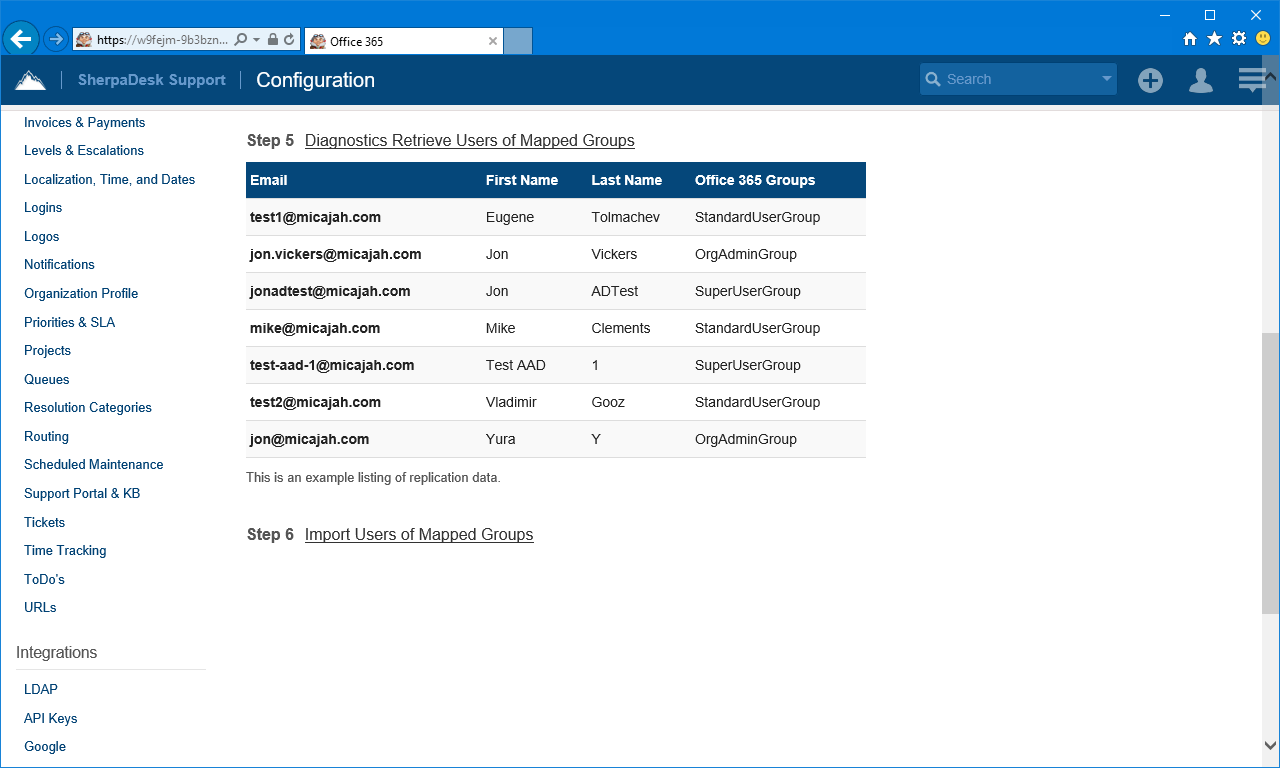Click the hamburger menu icon top right
The height and width of the screenshot is (768, 1280).
(1251, 78)
